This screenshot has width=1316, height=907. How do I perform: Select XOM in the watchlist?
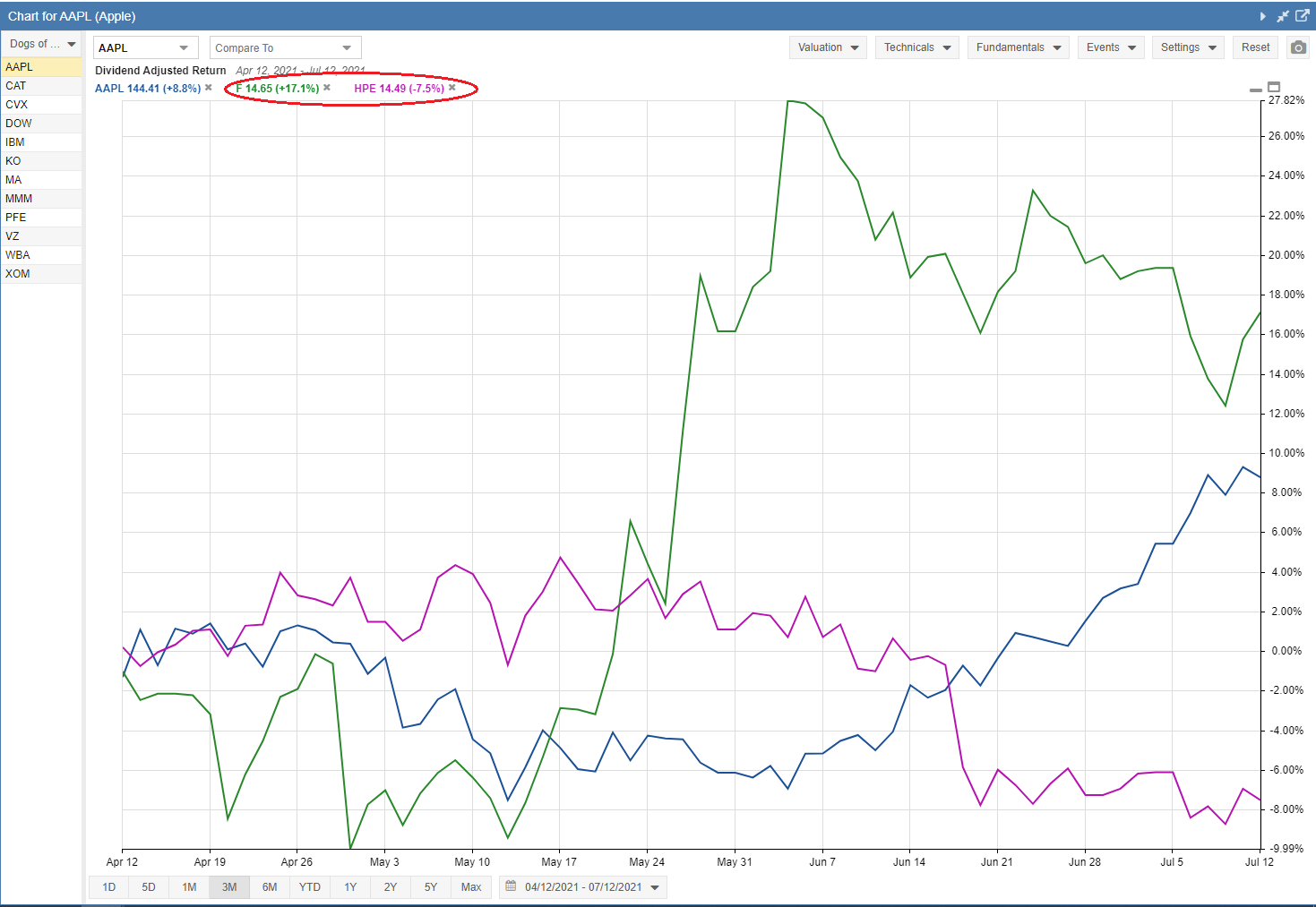(x=41, y=274)
